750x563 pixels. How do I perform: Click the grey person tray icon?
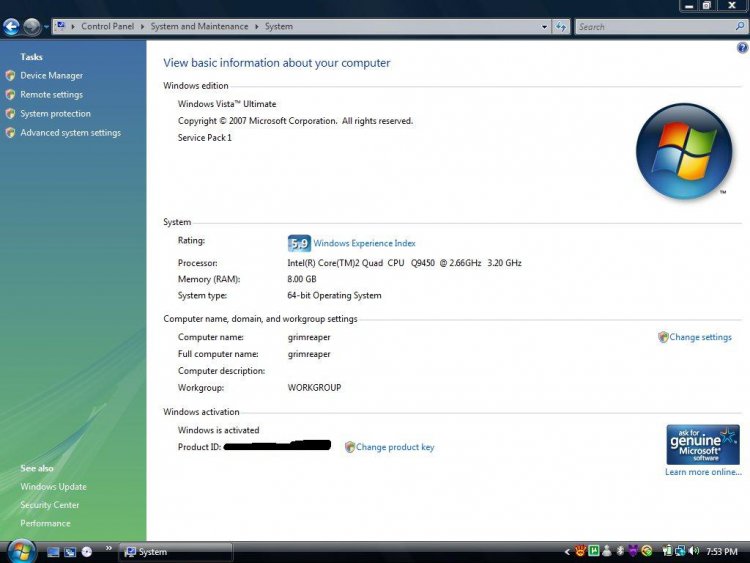coord(607,551)
